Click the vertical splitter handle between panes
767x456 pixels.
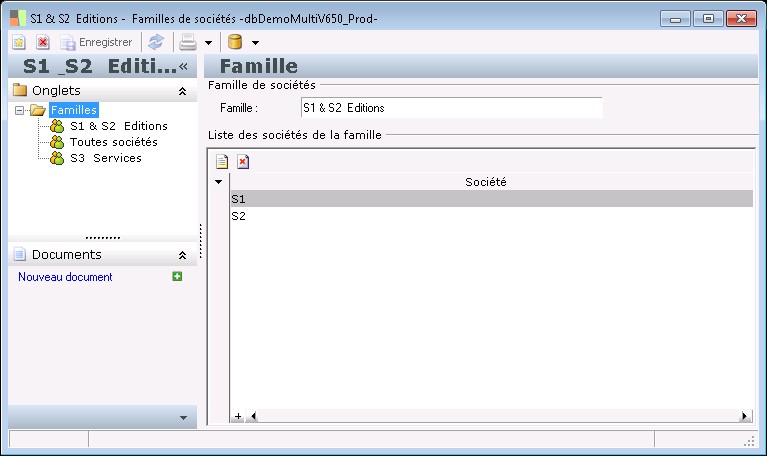click(x=201, y=241)
